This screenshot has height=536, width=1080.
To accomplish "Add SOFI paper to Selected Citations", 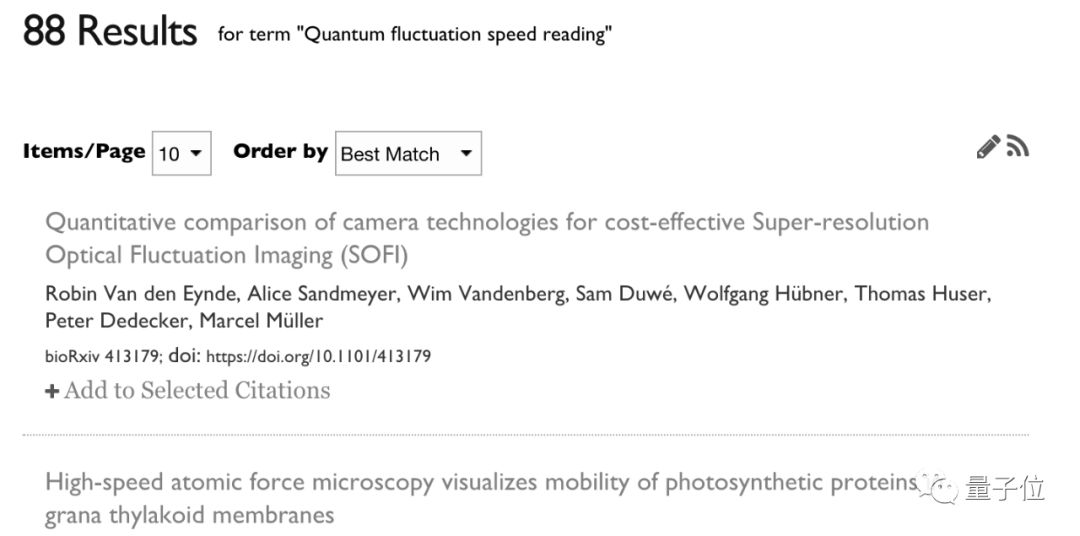I will tap(188, 390).
